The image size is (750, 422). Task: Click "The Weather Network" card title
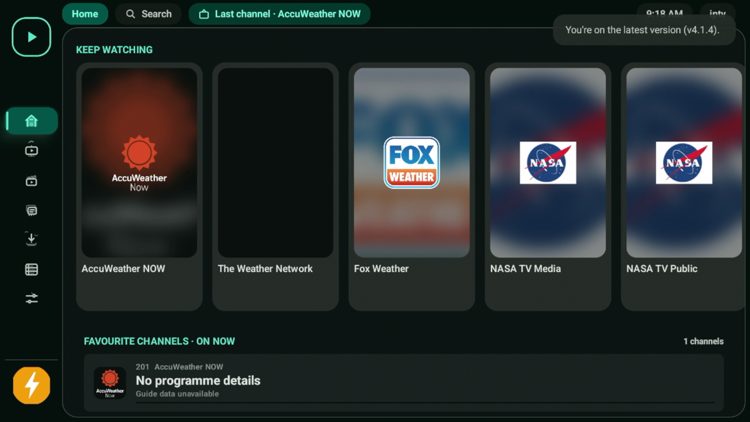(265, 268)
